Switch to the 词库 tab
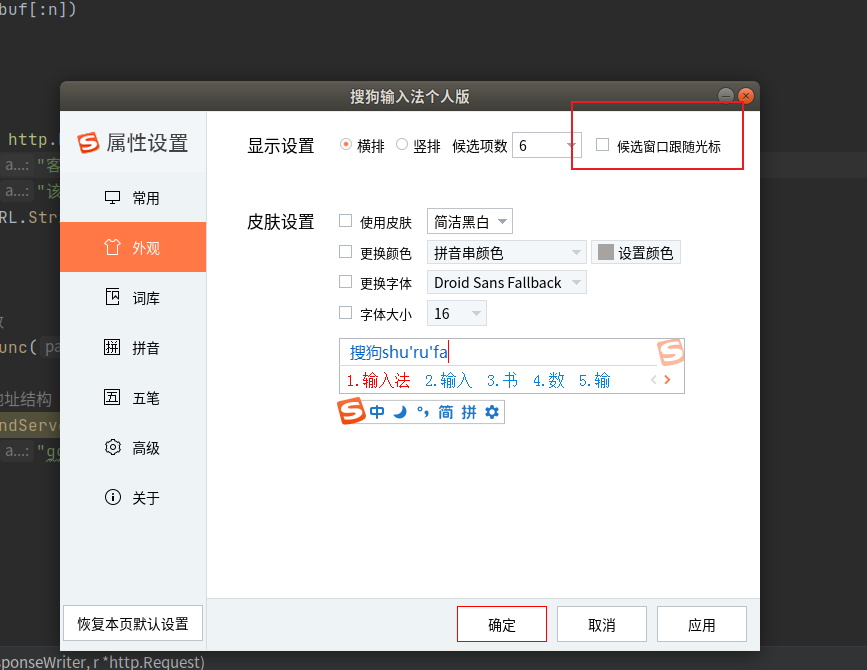Screen dimensions: 867x670 point(133,297)
